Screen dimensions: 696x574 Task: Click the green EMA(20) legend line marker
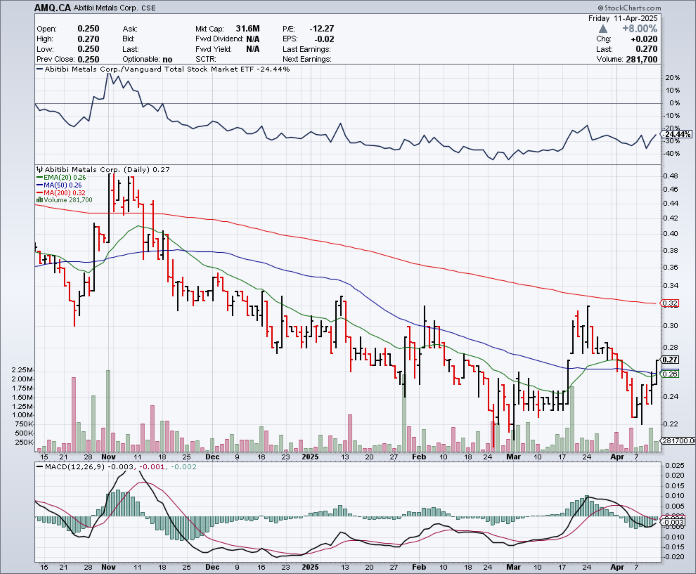tap(39, 179)
